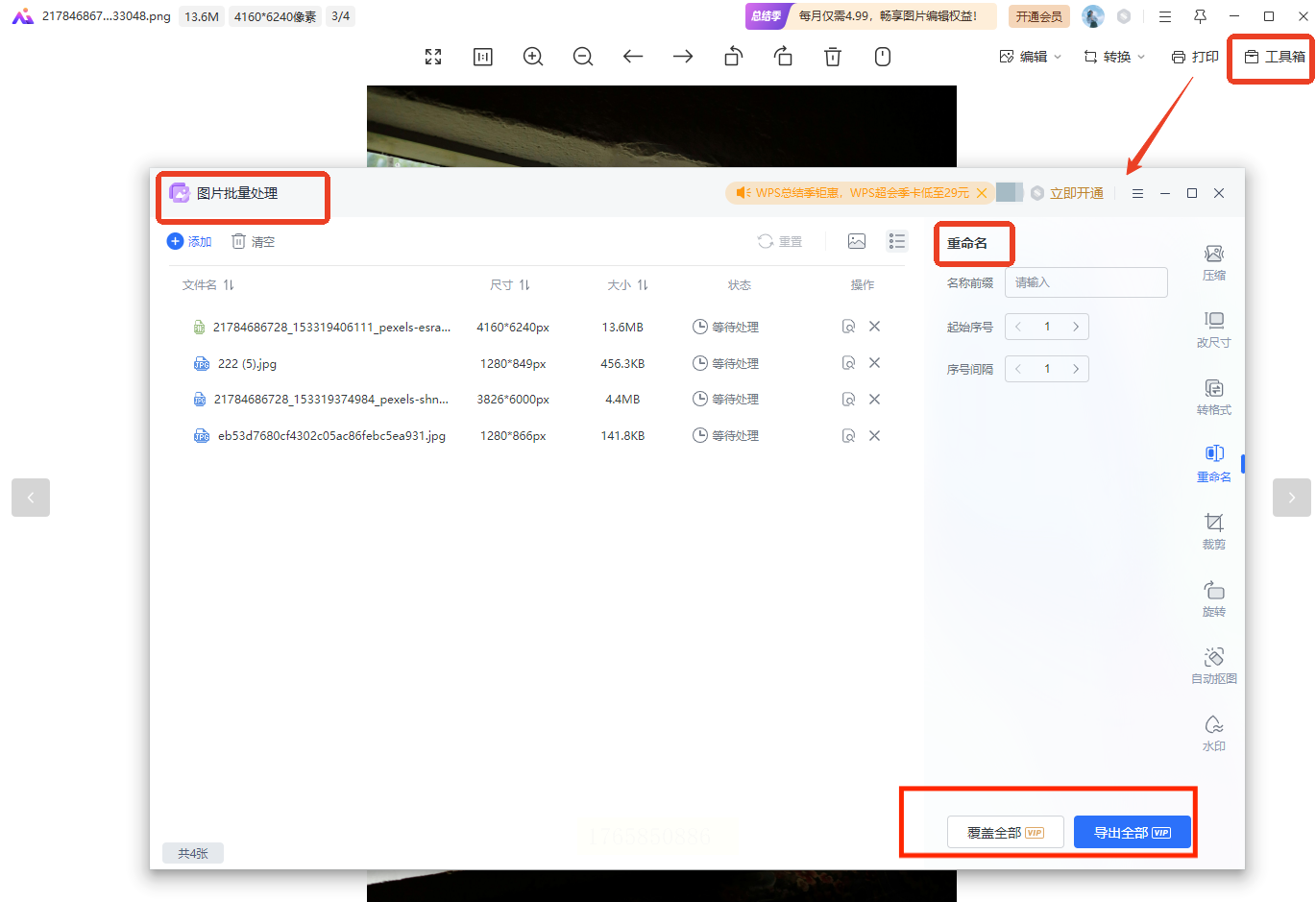
Task: Decrease the 起始序号 value
Action: coord(1018,327)
